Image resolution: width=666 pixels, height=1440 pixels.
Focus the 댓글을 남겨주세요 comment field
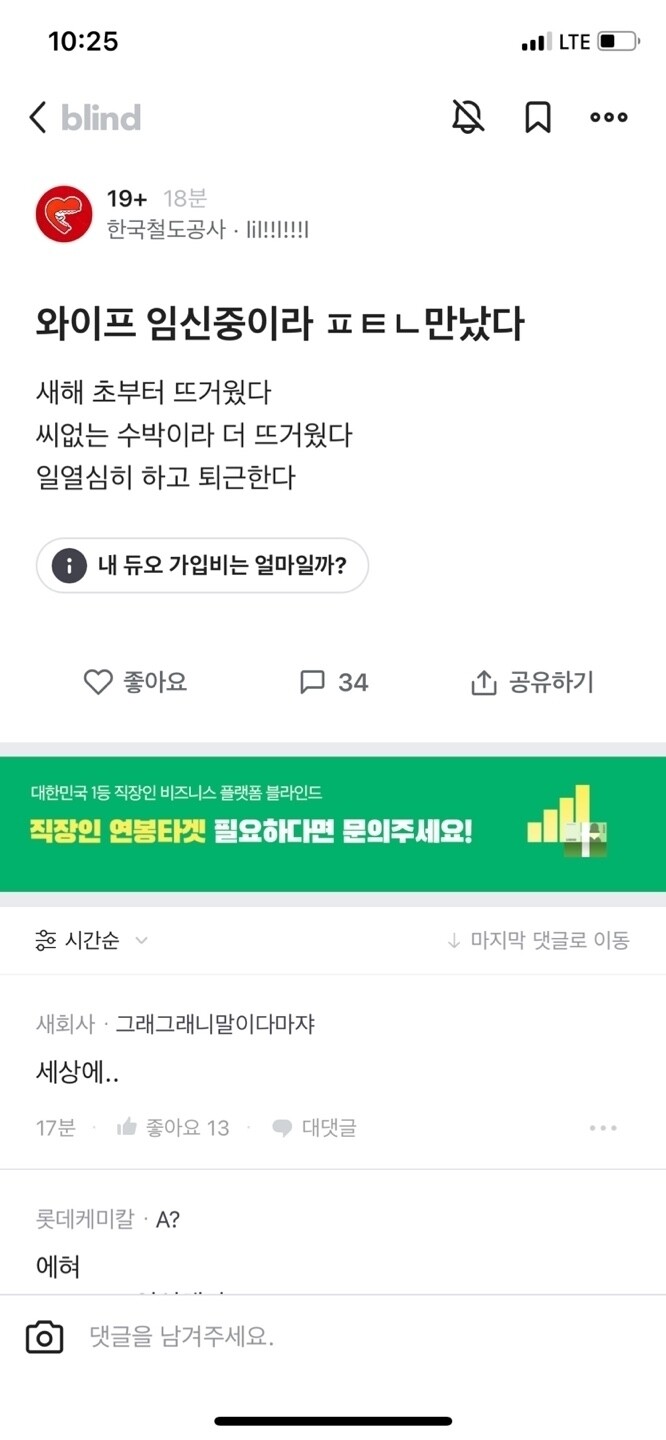point(360,1337)
